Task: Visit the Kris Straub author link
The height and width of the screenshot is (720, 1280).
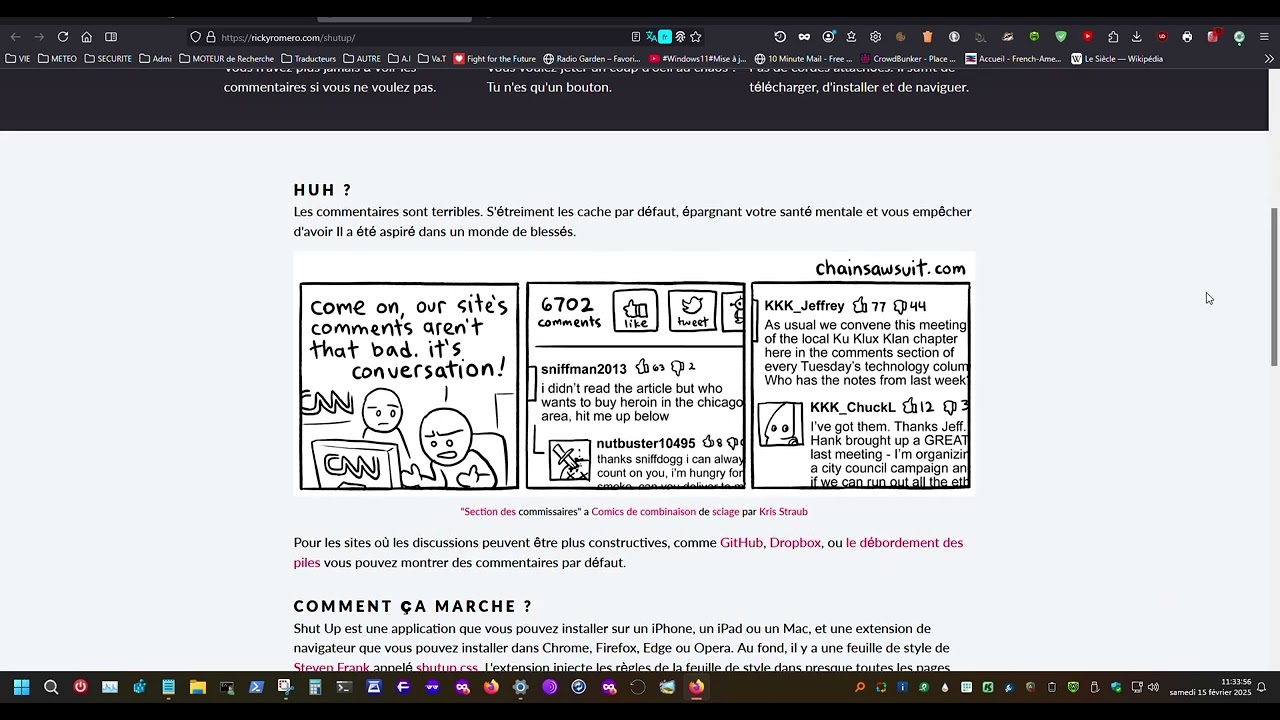Action: pyautogui.click(x=783, y=512)
